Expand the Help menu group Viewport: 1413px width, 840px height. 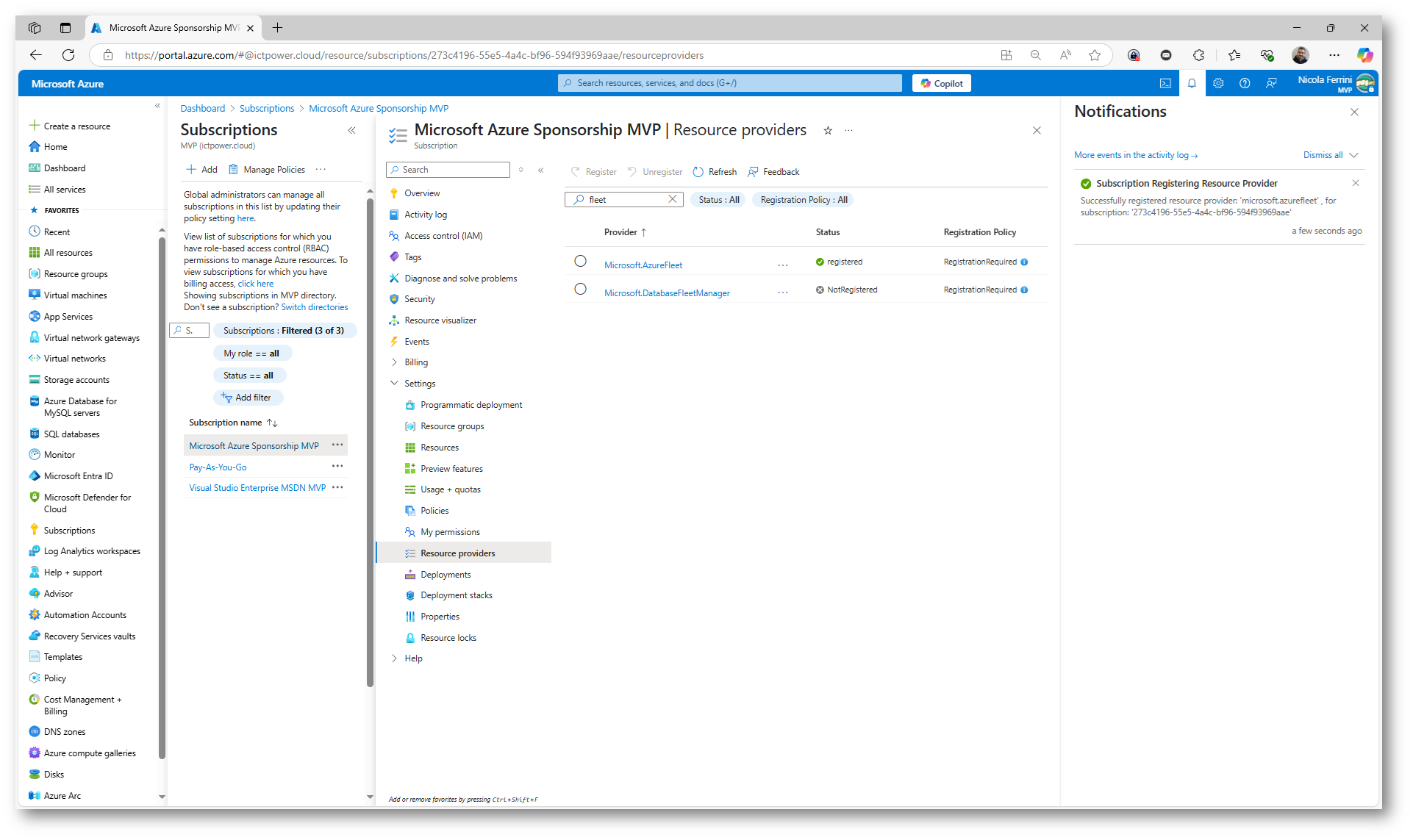pyautogui.click(x=394, y=658)
